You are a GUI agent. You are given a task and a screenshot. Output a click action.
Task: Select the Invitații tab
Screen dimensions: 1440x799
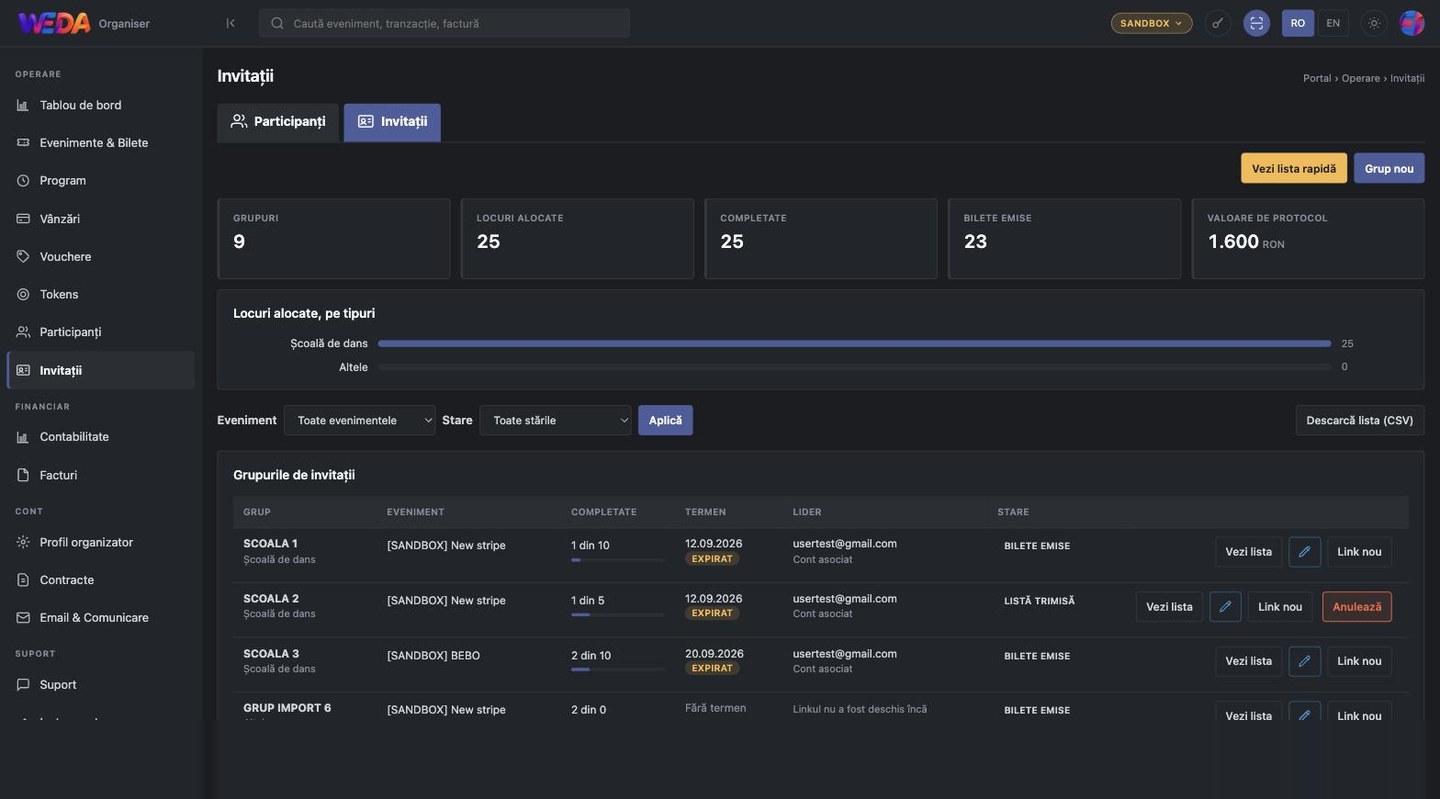(x=392, y=122)
